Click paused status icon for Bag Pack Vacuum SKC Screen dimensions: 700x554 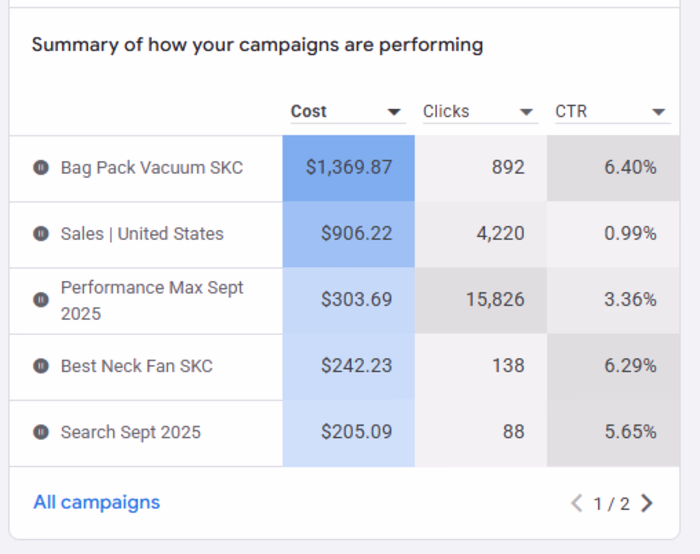pyautogui.click(x=41, y=168)
